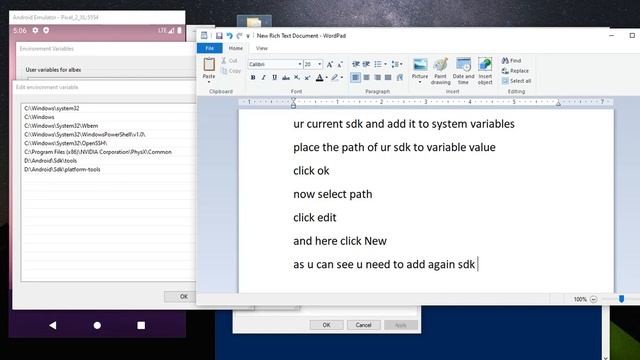Click Cancel in the dialog below WordPad

click(x=363, y=325)
